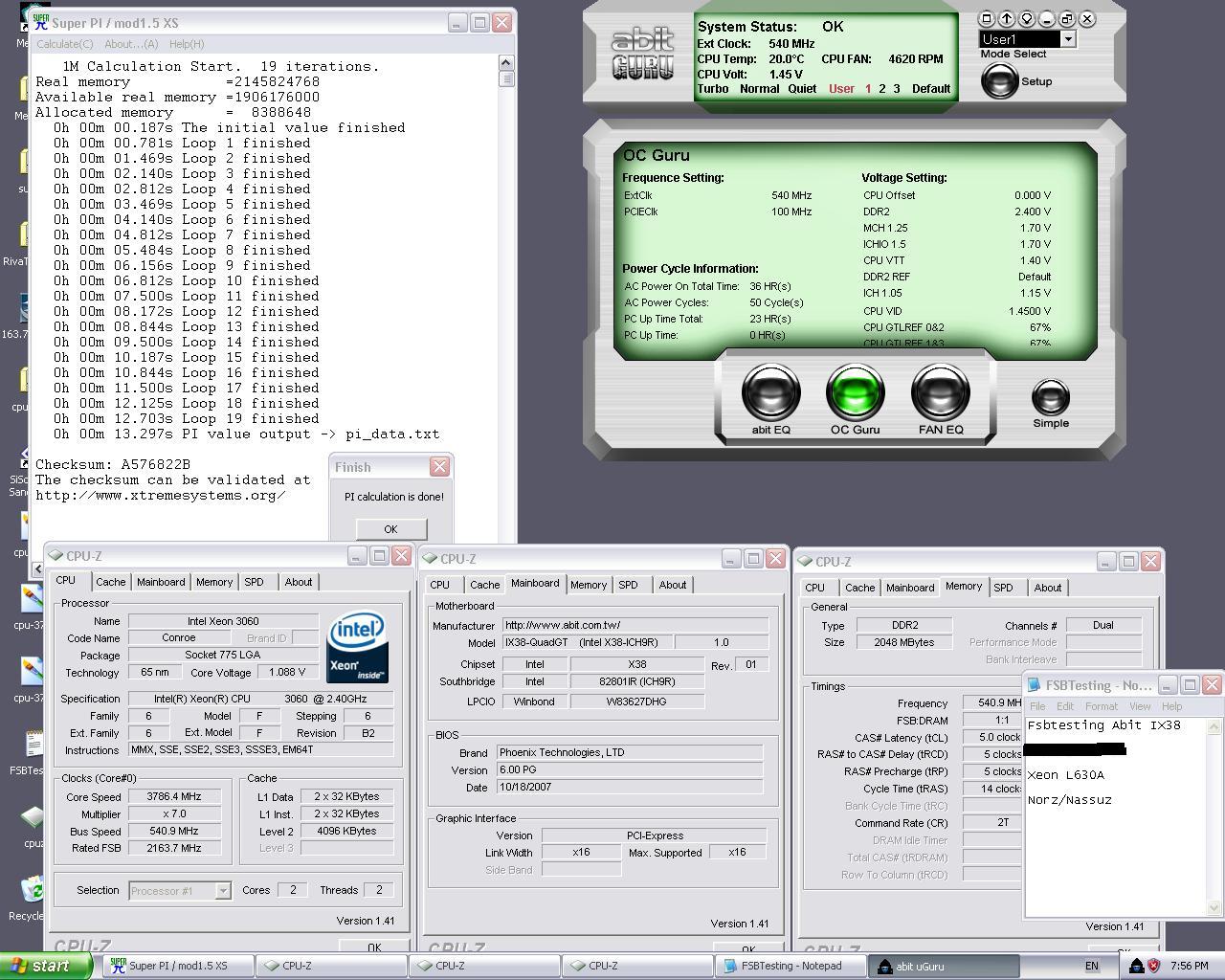Viewport: 1225px width, 980px height.
Task: Open the FAN EQ panel
Action: pyautogui.click(x=940, y=393)
